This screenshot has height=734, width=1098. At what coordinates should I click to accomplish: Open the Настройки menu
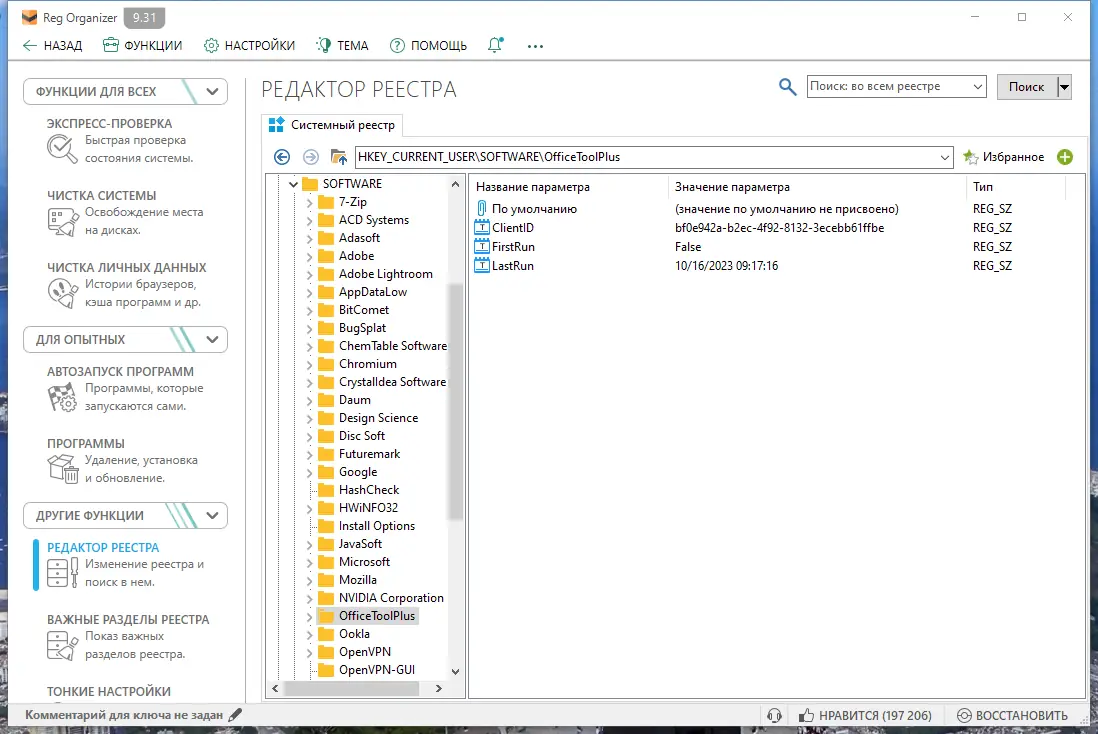(249, 46)
